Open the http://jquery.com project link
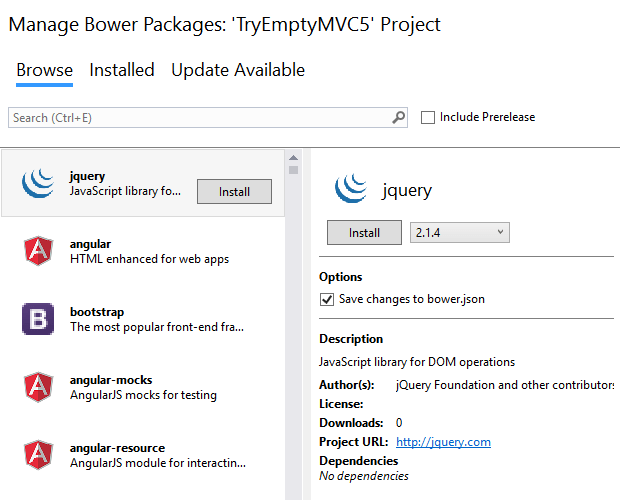This screenshot has width=620, height=500. 443,442
